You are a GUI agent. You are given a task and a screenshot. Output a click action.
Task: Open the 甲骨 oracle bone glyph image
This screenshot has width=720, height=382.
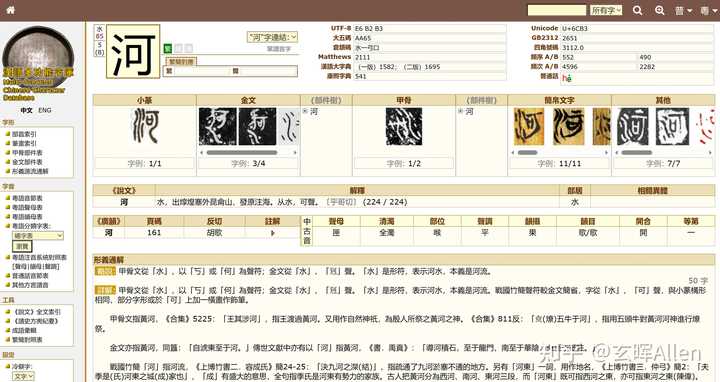[404, 126]
